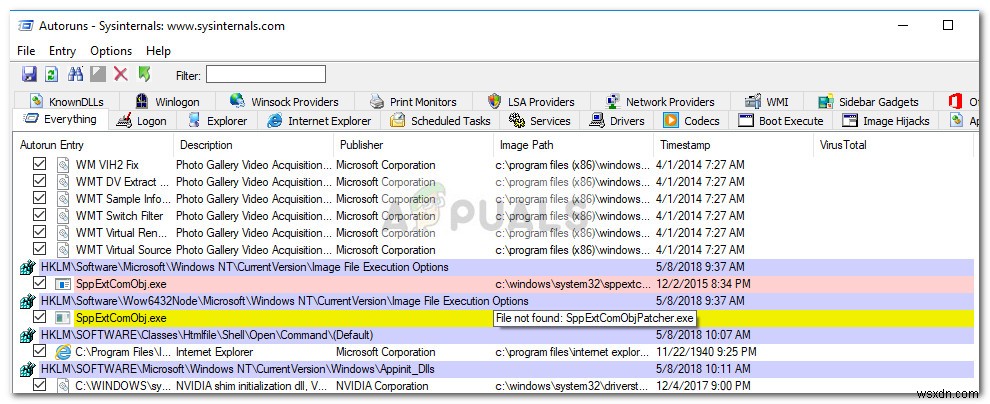This screenshot has width=990, height=404.
Task: Disable the yellow SppExtComObj.exe entry checkbox
Action: tap(40, 318)
